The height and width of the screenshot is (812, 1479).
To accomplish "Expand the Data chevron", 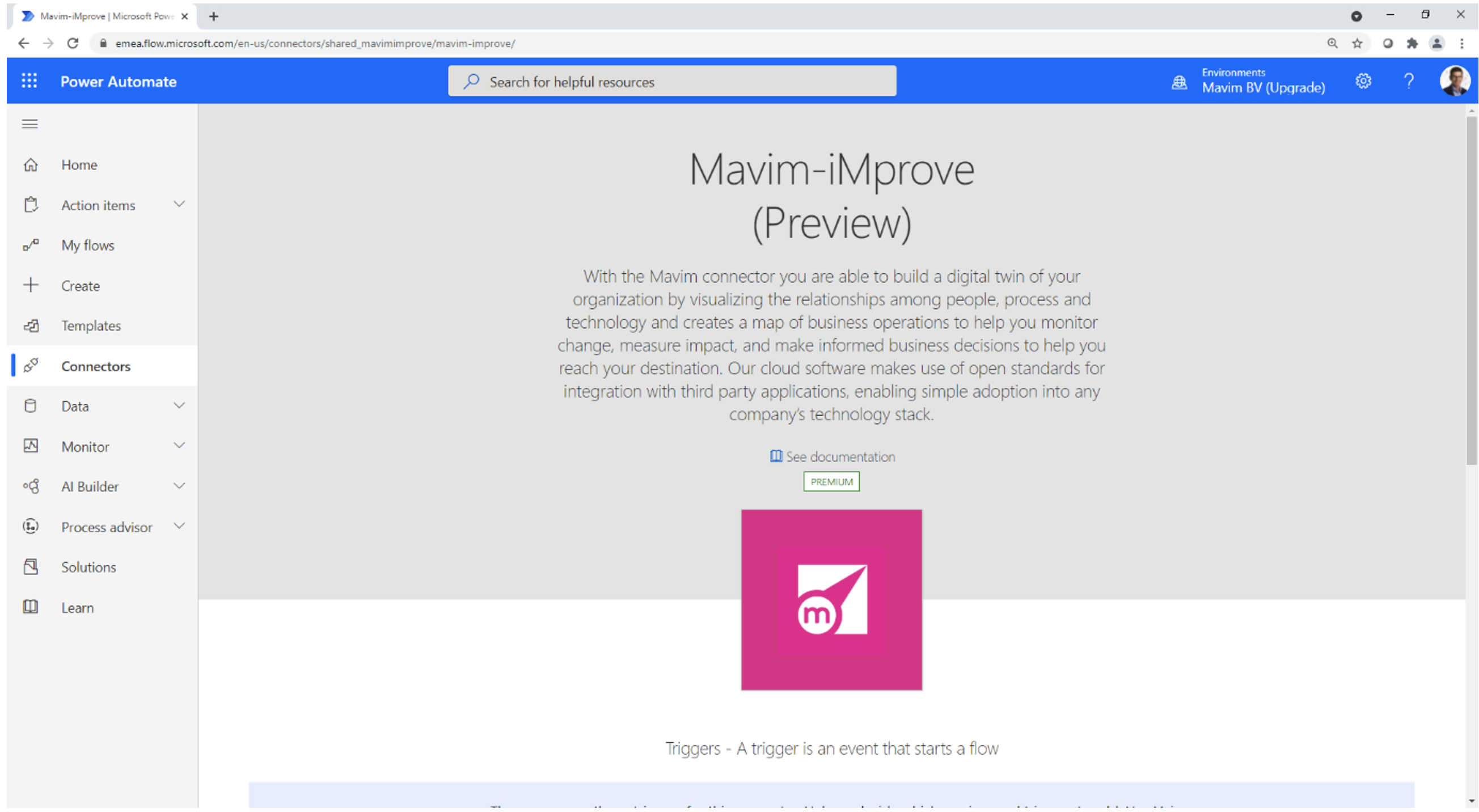I will (x=179, y=405).
